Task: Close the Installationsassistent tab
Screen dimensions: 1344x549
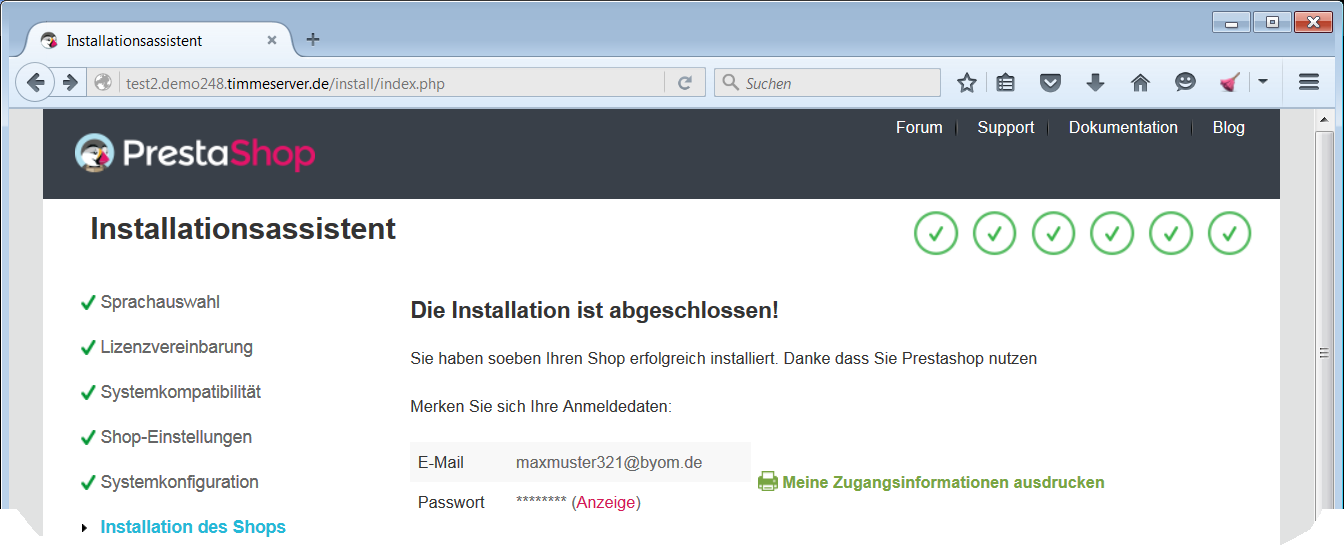Action: tap(272, 41)
